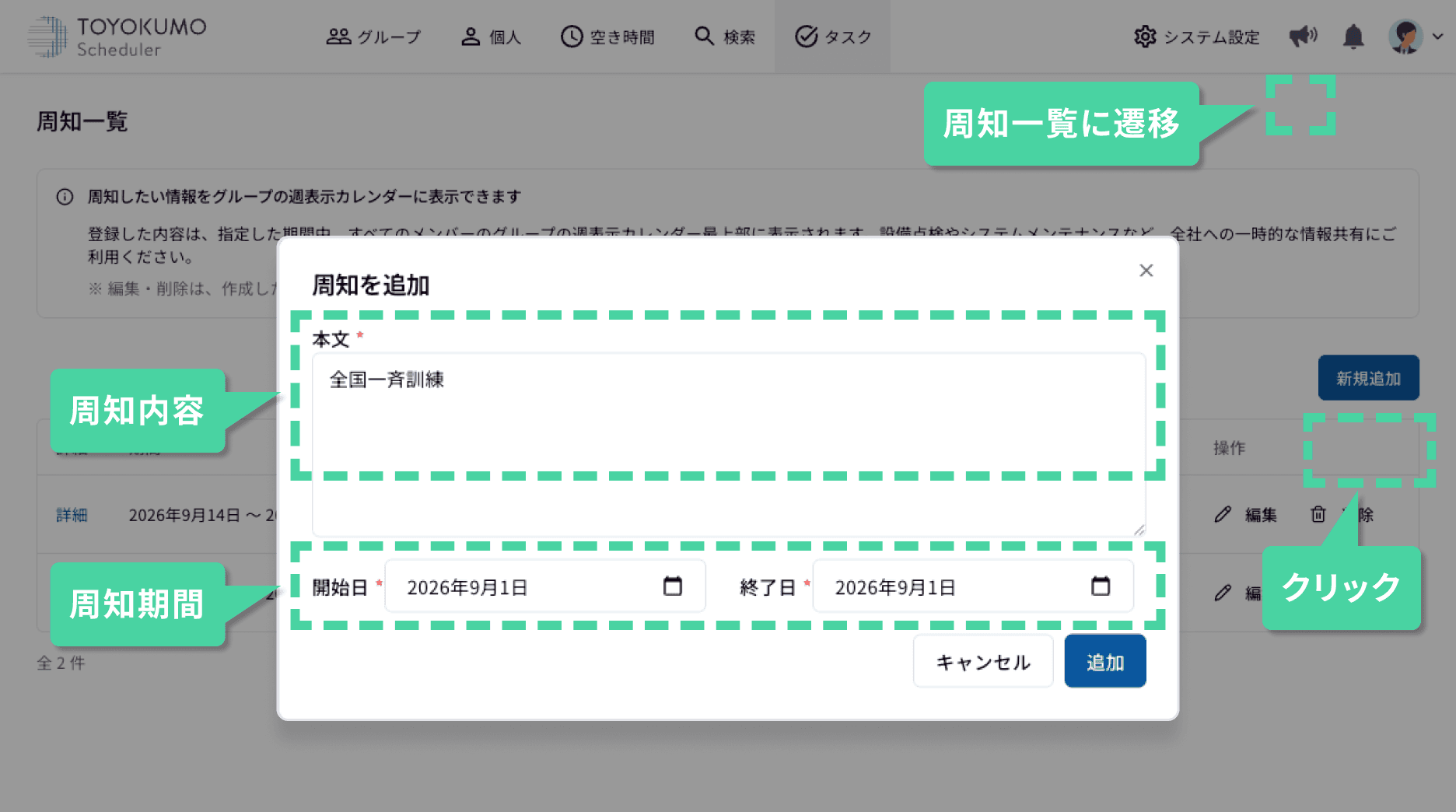Click the TOYOKUMO Scheduler logo

(117, 37)
